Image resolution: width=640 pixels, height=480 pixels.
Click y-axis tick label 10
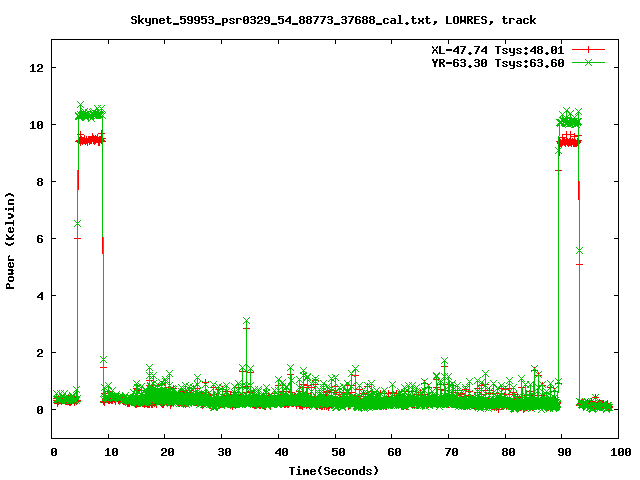coord(36,125)
